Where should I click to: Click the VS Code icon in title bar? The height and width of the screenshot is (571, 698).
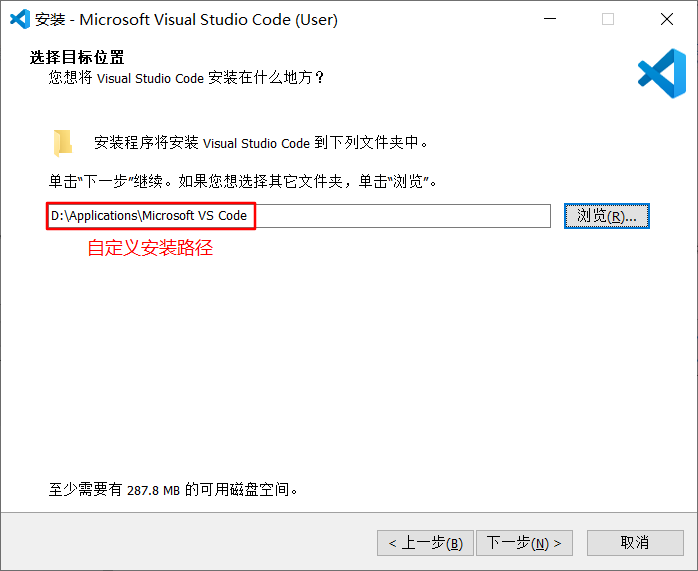pos(20,19)
